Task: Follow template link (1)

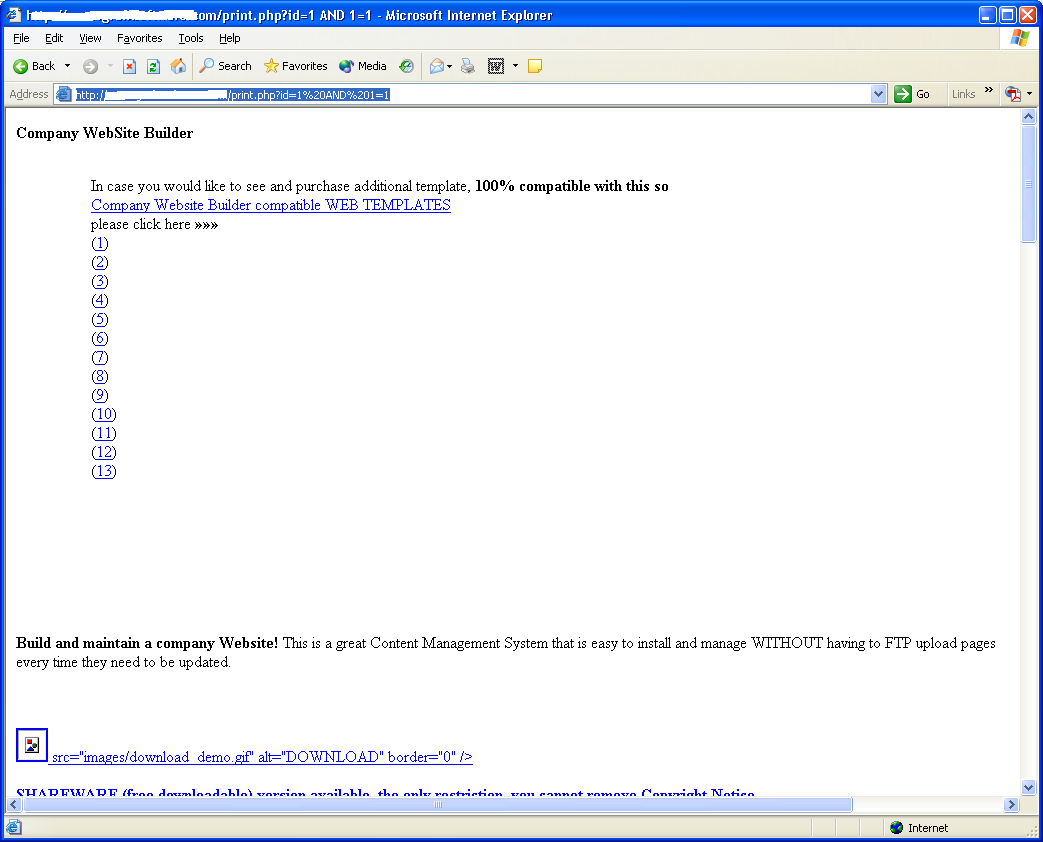Action: (100, 243)
